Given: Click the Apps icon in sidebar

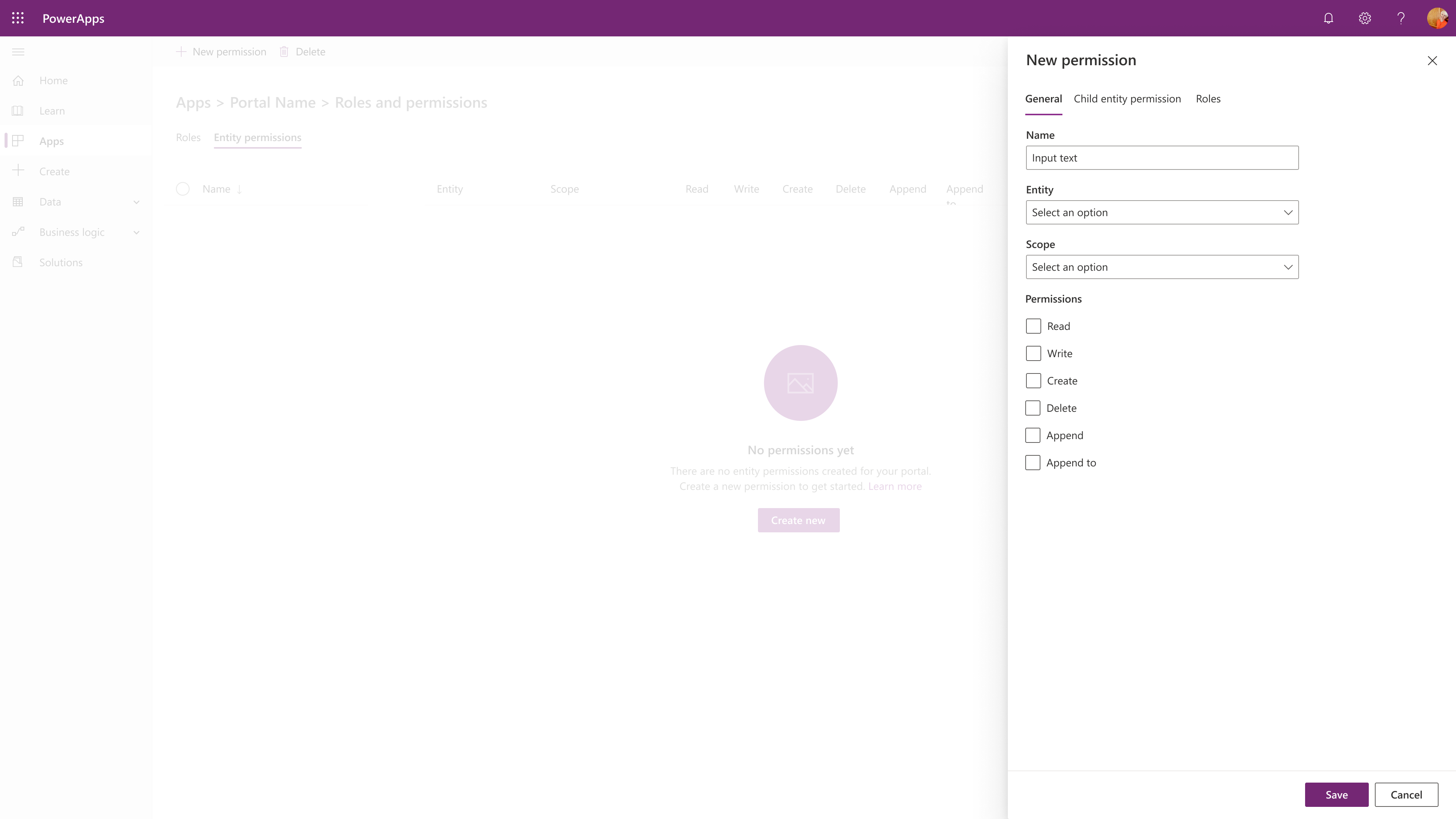Looking at the screenshot, I should 18,140.
